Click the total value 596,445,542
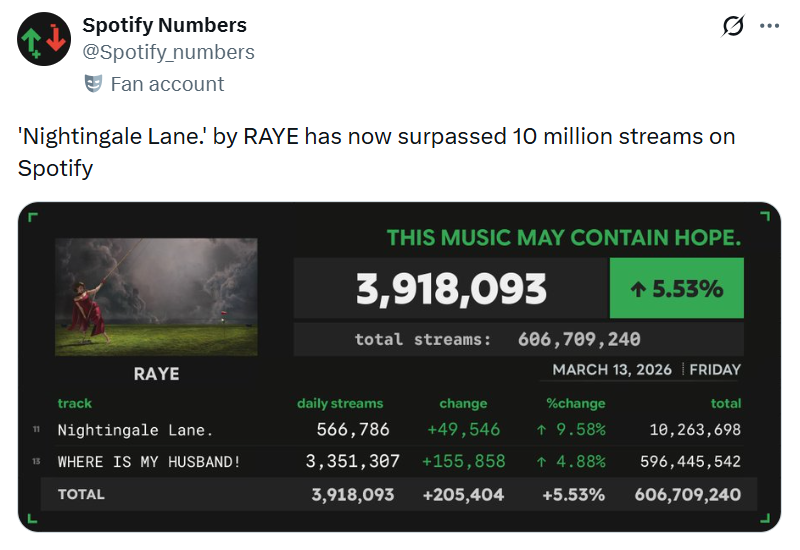Image resolution: width=800 pixels, height=550 pixels. pos(690,461)
